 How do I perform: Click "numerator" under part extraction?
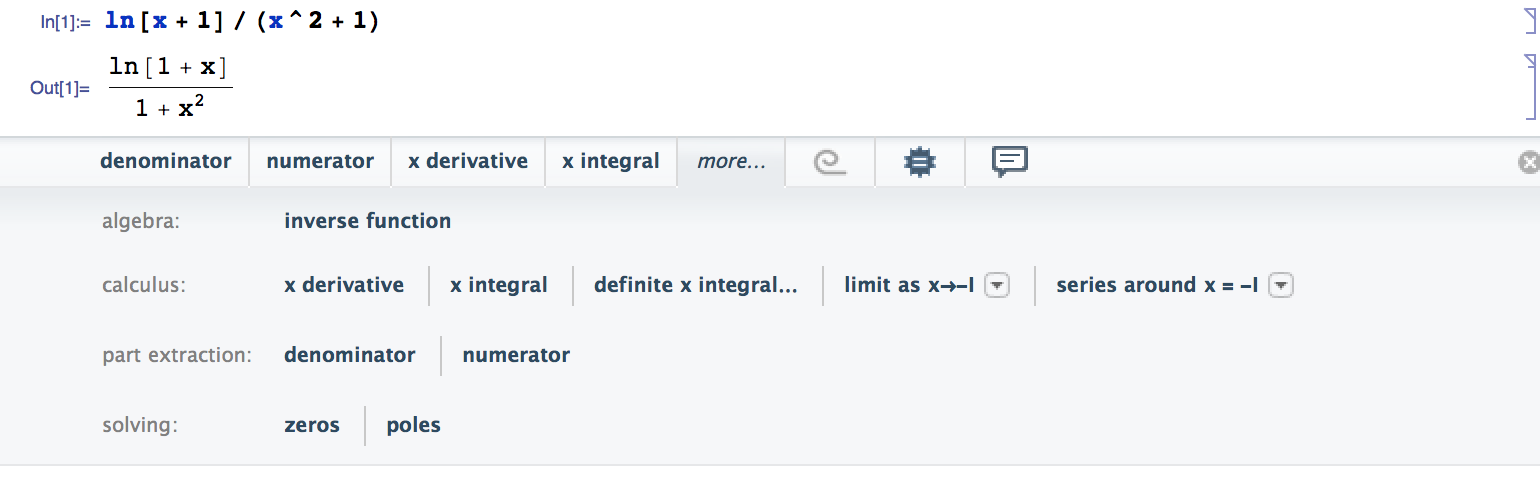(x=516, y=355)
